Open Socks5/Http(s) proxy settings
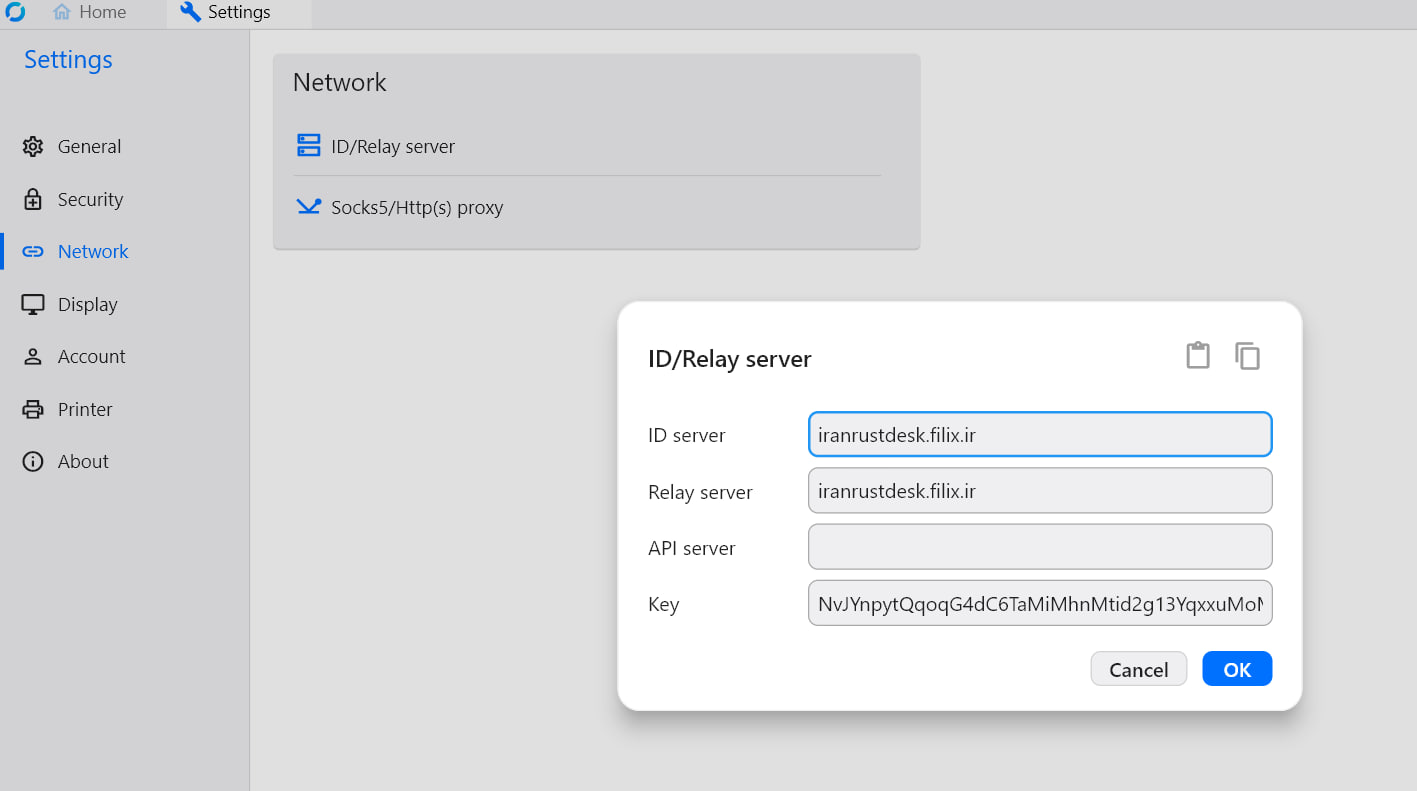1417x791 pixels. [416, 208]
